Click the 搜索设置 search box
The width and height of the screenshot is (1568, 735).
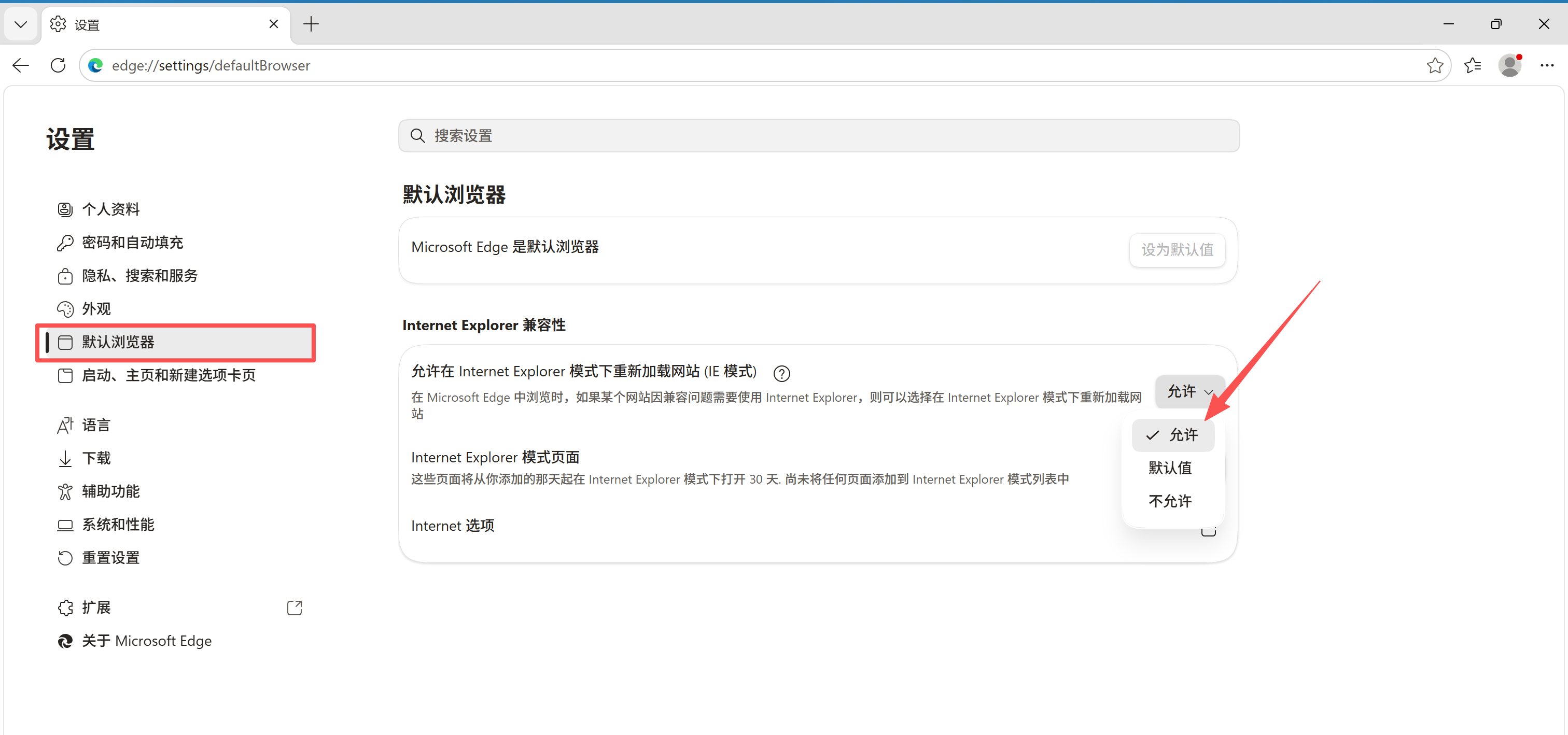click(819, 136)
